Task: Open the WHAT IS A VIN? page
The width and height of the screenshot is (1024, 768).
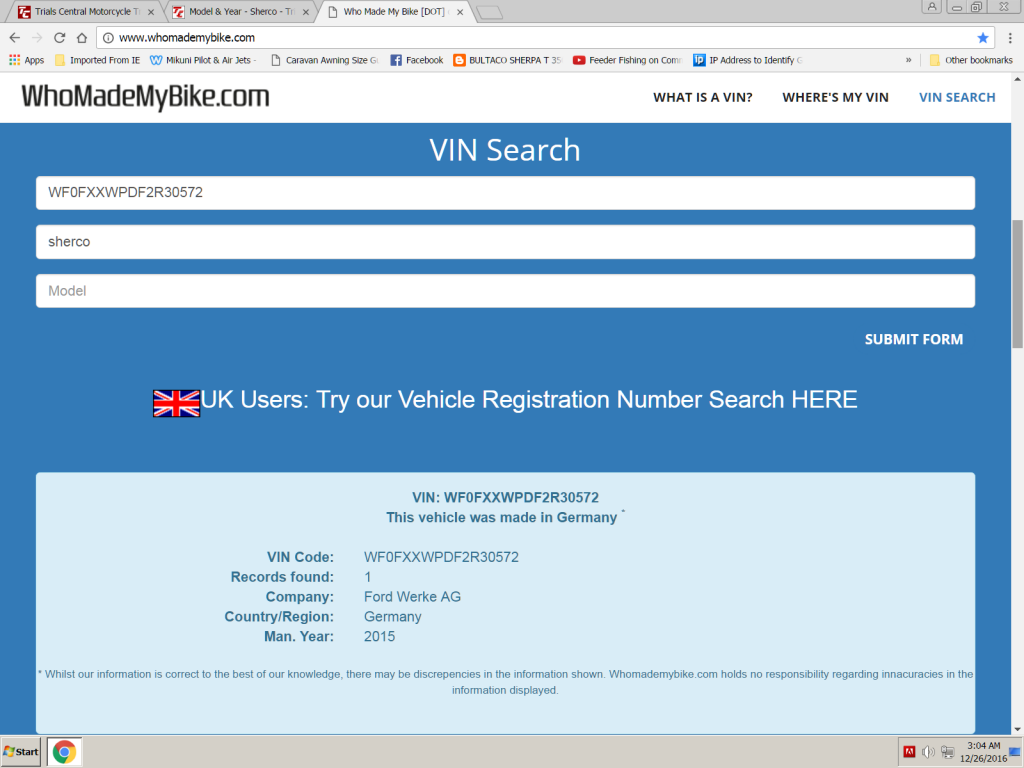Action: pyautogui.click(x=702, y=97)
